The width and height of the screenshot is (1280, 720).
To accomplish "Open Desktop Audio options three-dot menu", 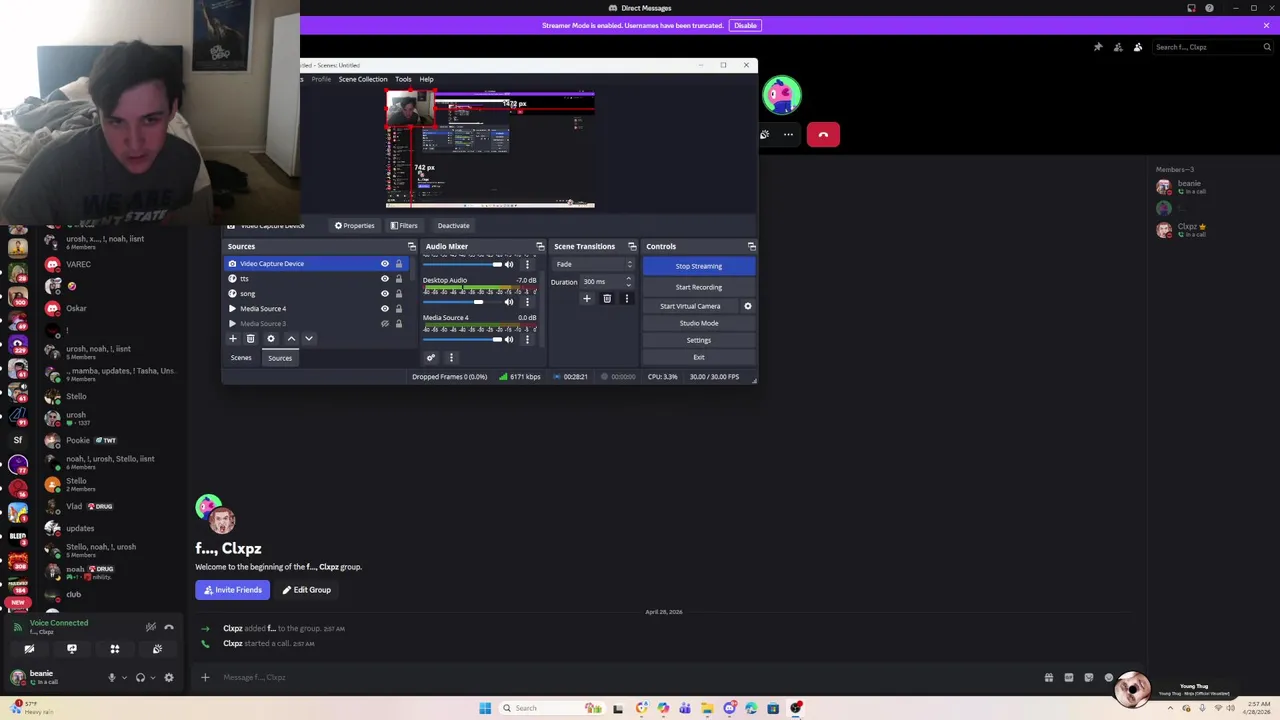I will (x=527, y=302).
